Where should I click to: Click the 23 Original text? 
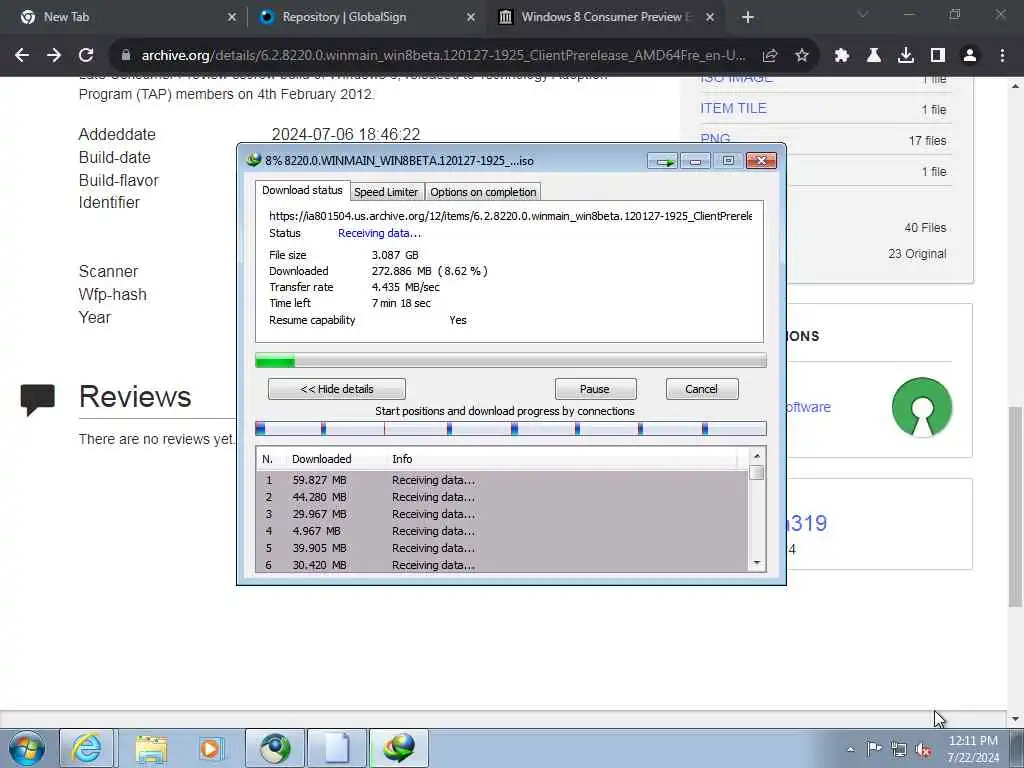pos(917,253)
